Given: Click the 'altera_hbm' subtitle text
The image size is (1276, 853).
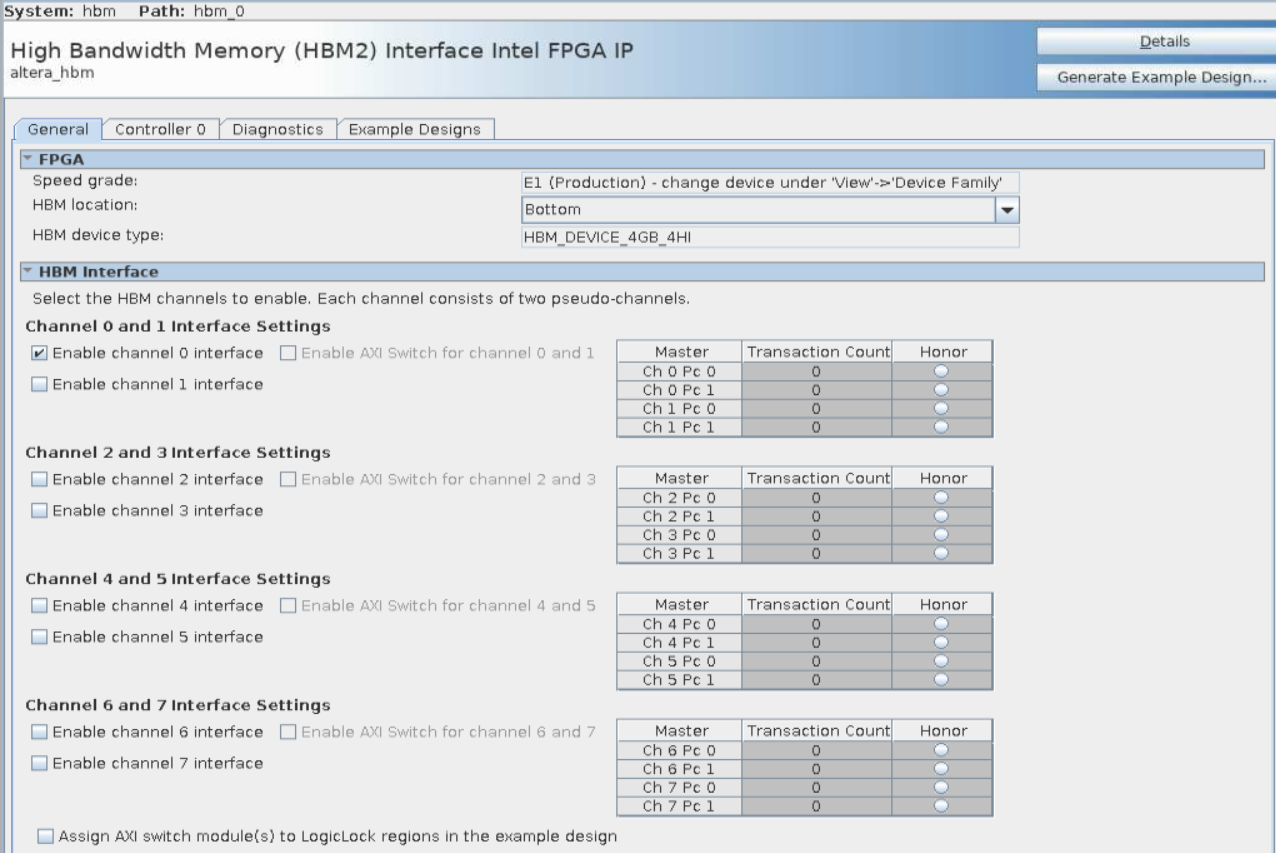Looking at the screenshot, I should click(52, 73).
